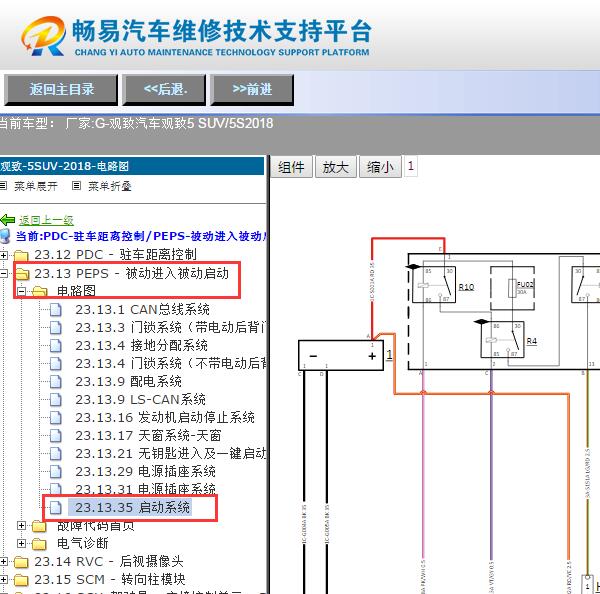Open 23.15 SCM - 转向柱模块

[109, 579]
